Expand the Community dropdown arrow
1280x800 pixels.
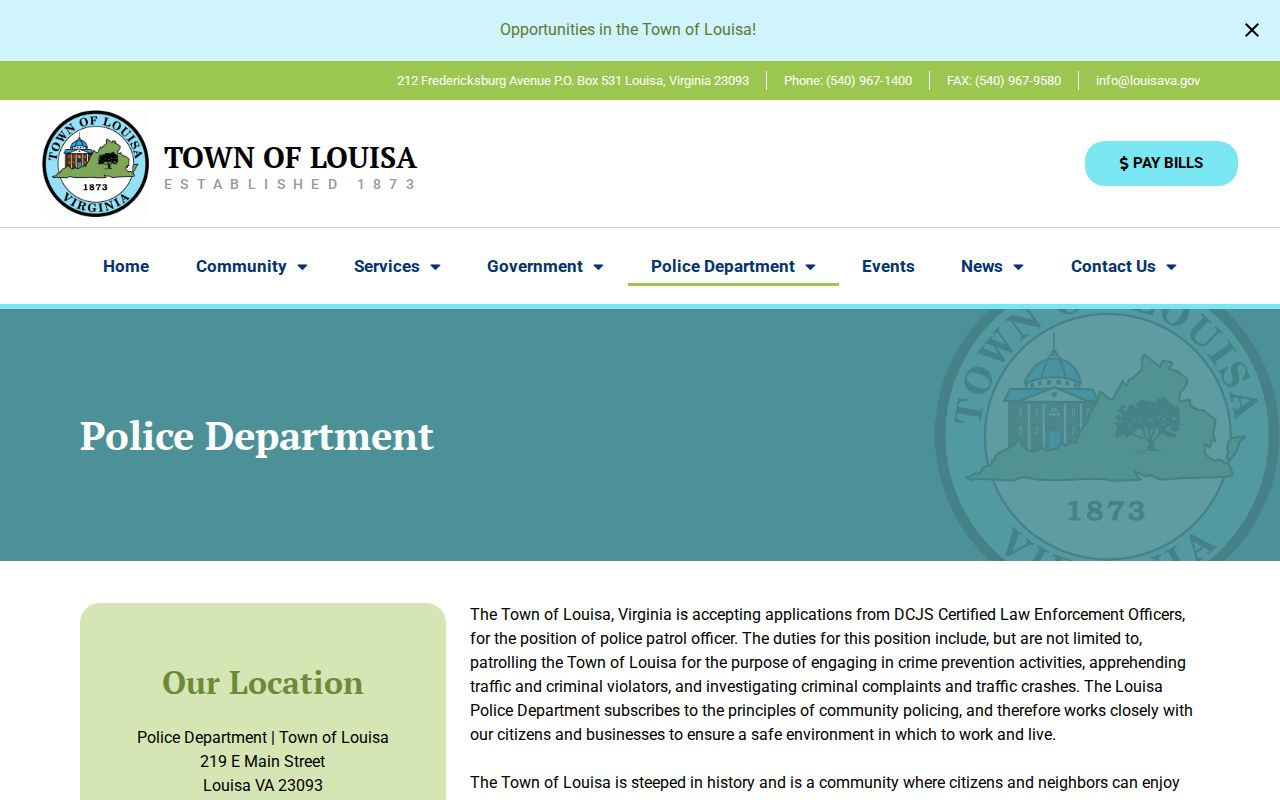pyautogui.click(x=302, y=267)
